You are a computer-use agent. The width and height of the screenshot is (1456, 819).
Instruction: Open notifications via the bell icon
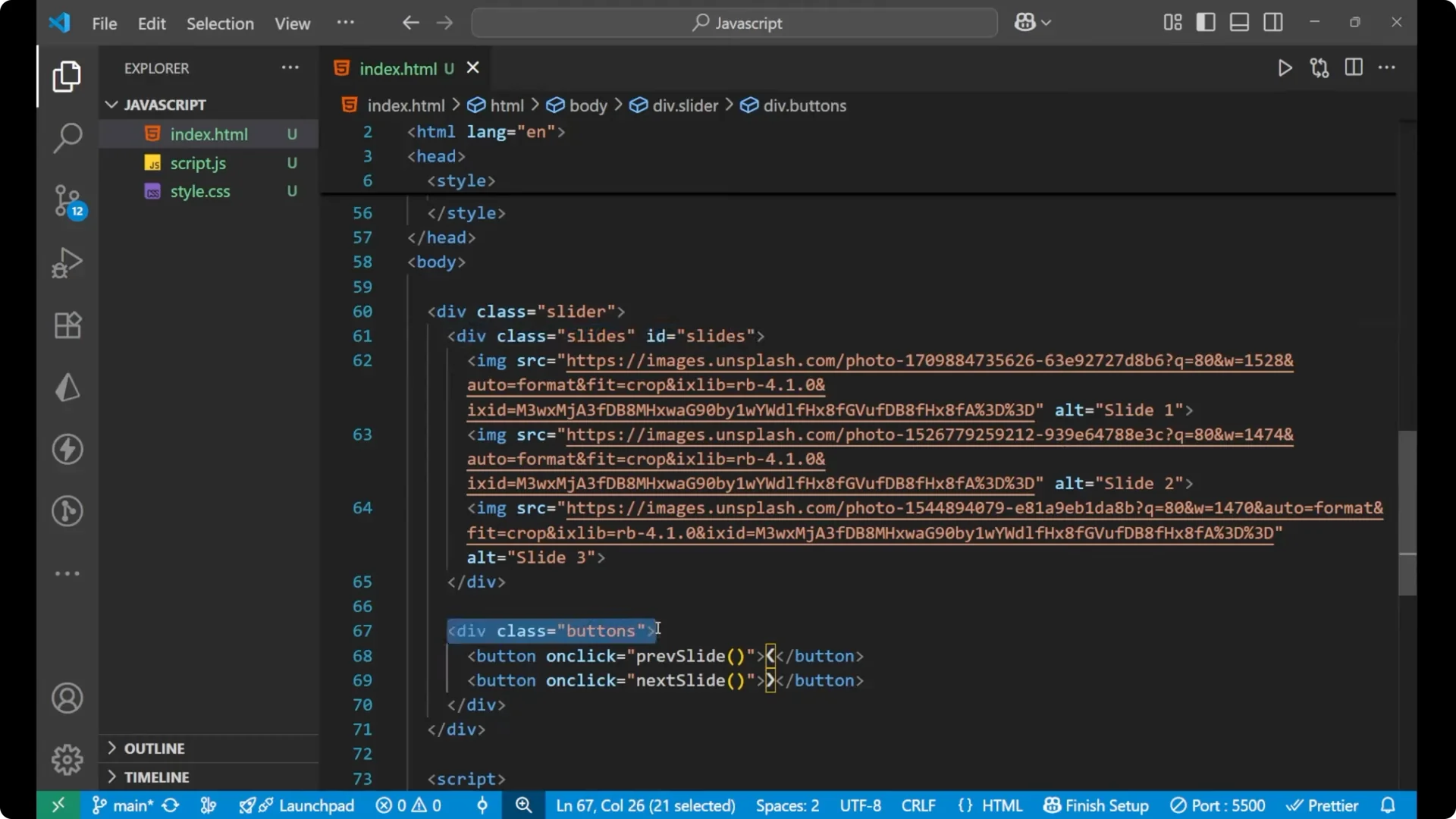(1389, 805)
